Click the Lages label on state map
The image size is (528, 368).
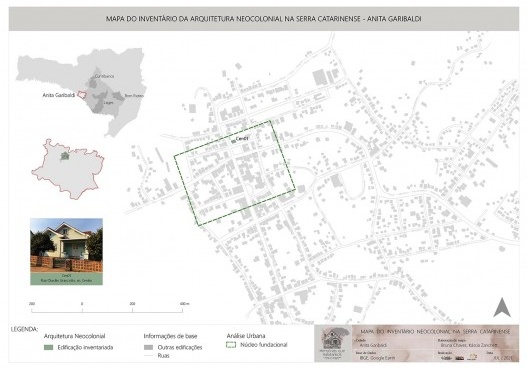pyautogui.click(x=108, y=103)
